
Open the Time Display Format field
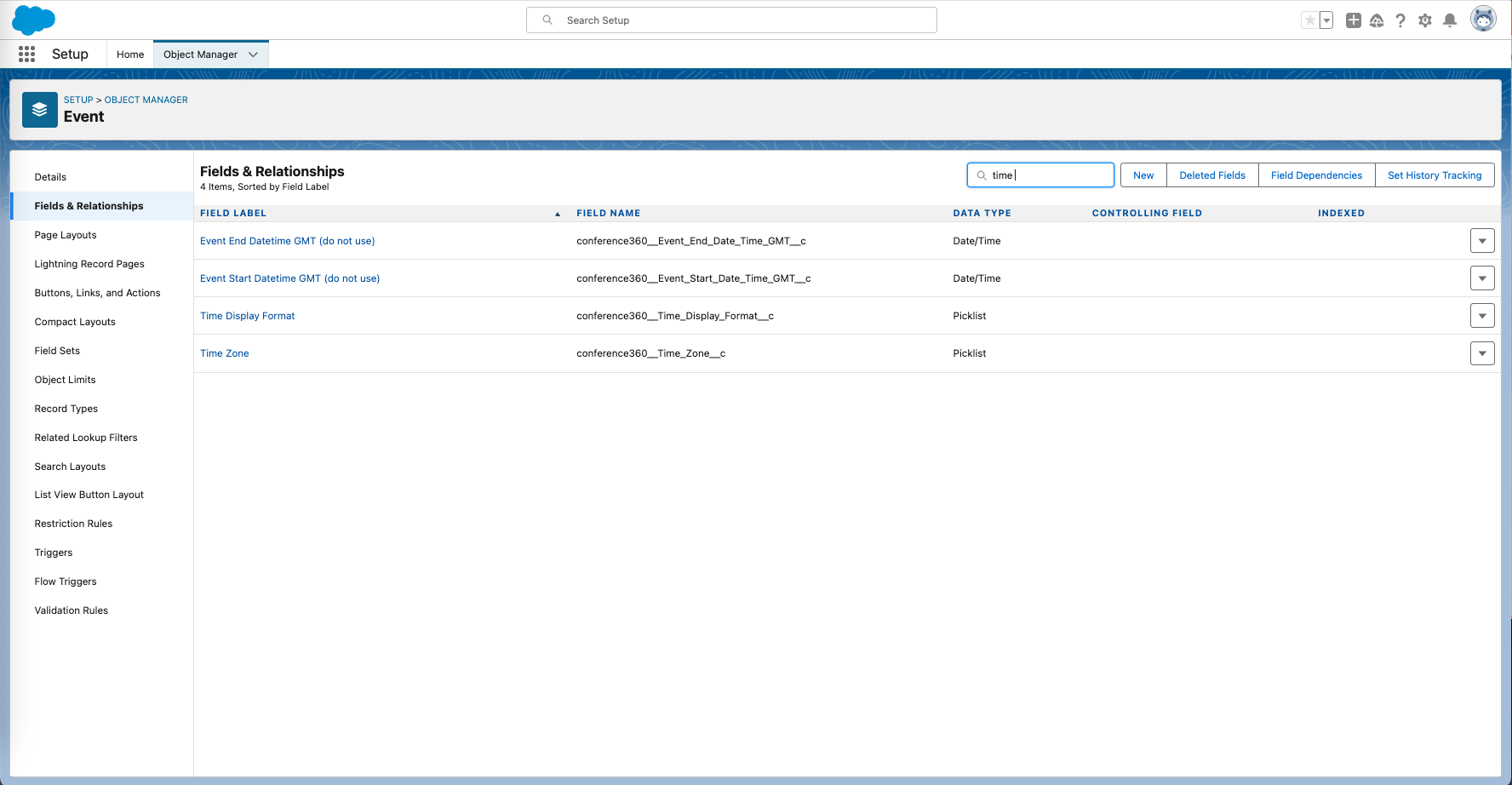tap(247, 316)
